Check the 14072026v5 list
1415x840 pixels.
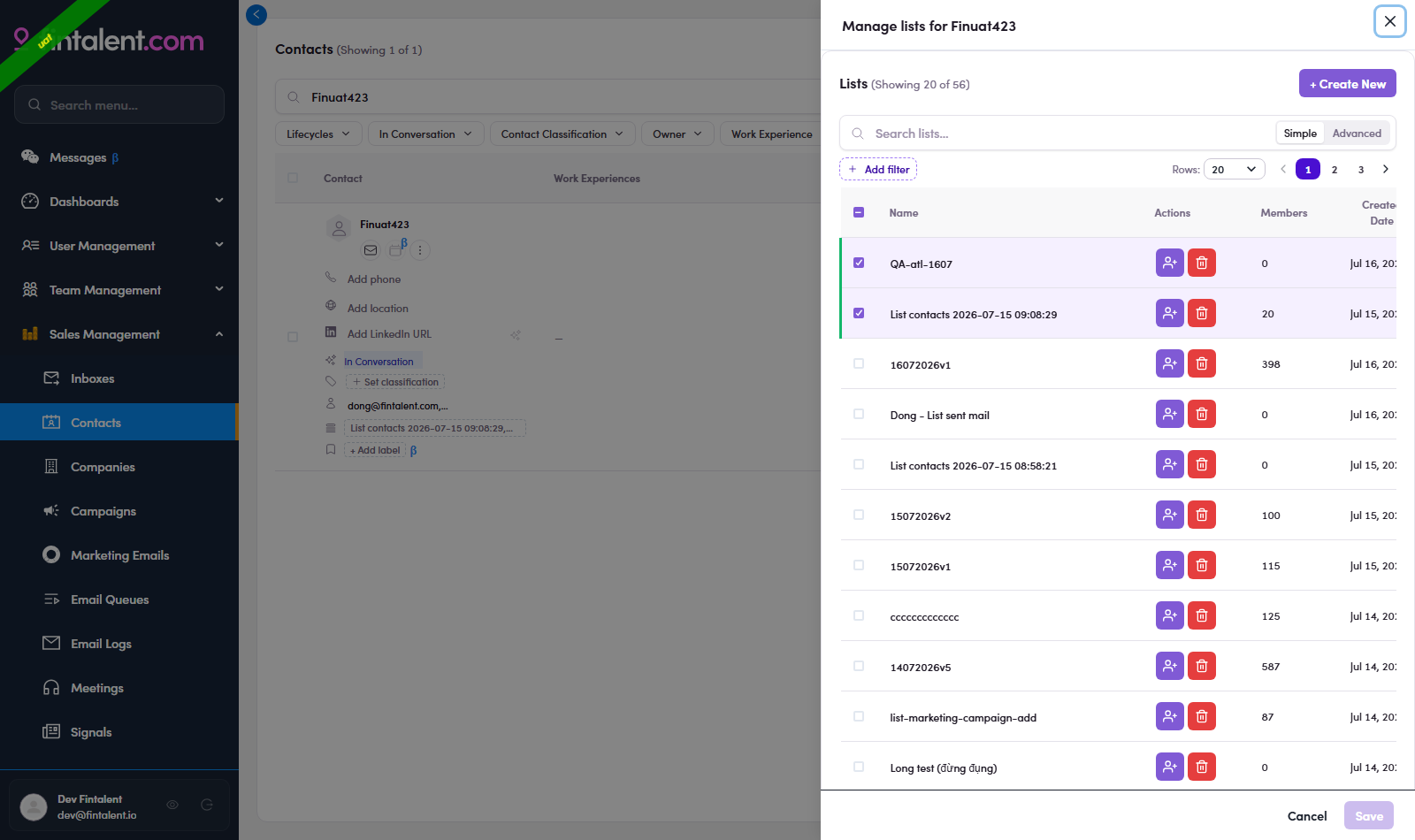tap(859, 666)
